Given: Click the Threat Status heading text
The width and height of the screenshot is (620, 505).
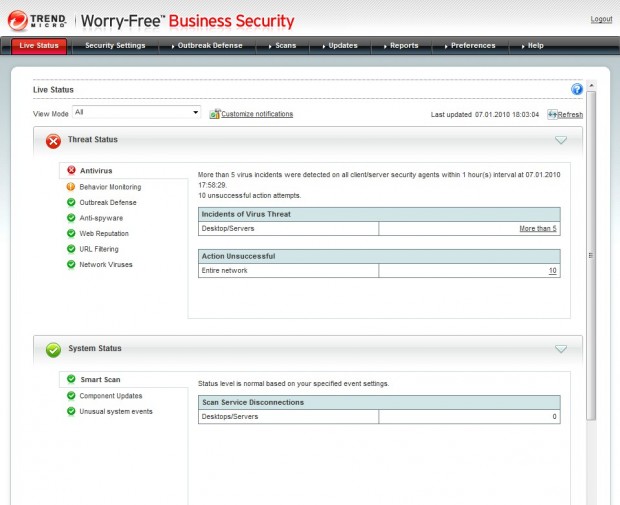Looking at the screenshot, I should click(x=93, y=139).
